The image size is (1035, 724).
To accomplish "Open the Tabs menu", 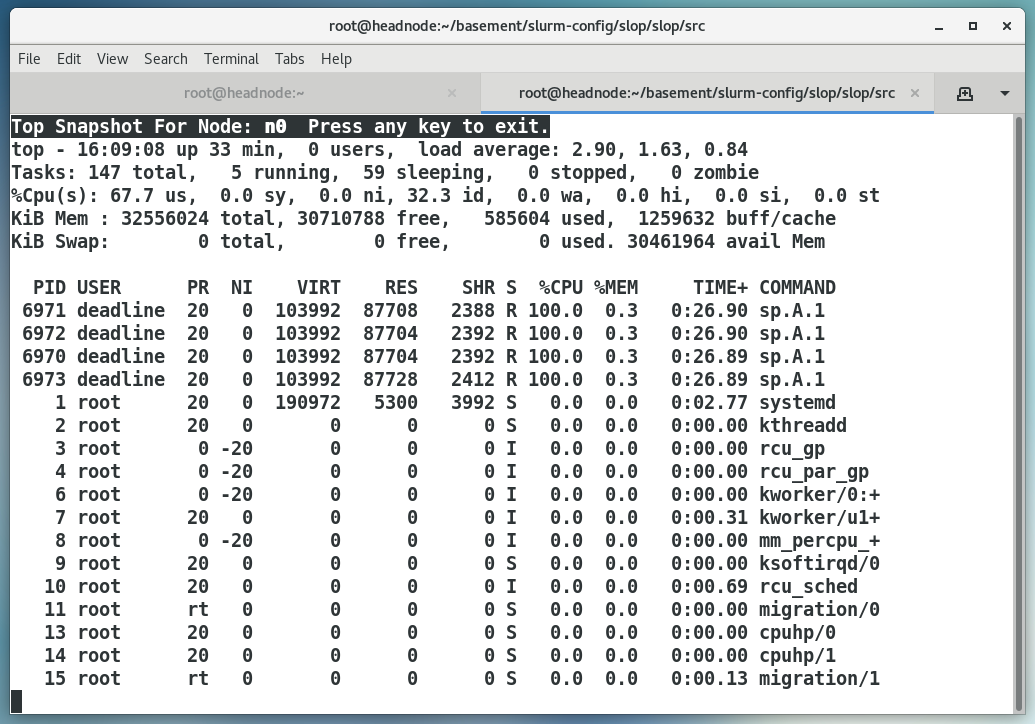I will coord(290,59).
